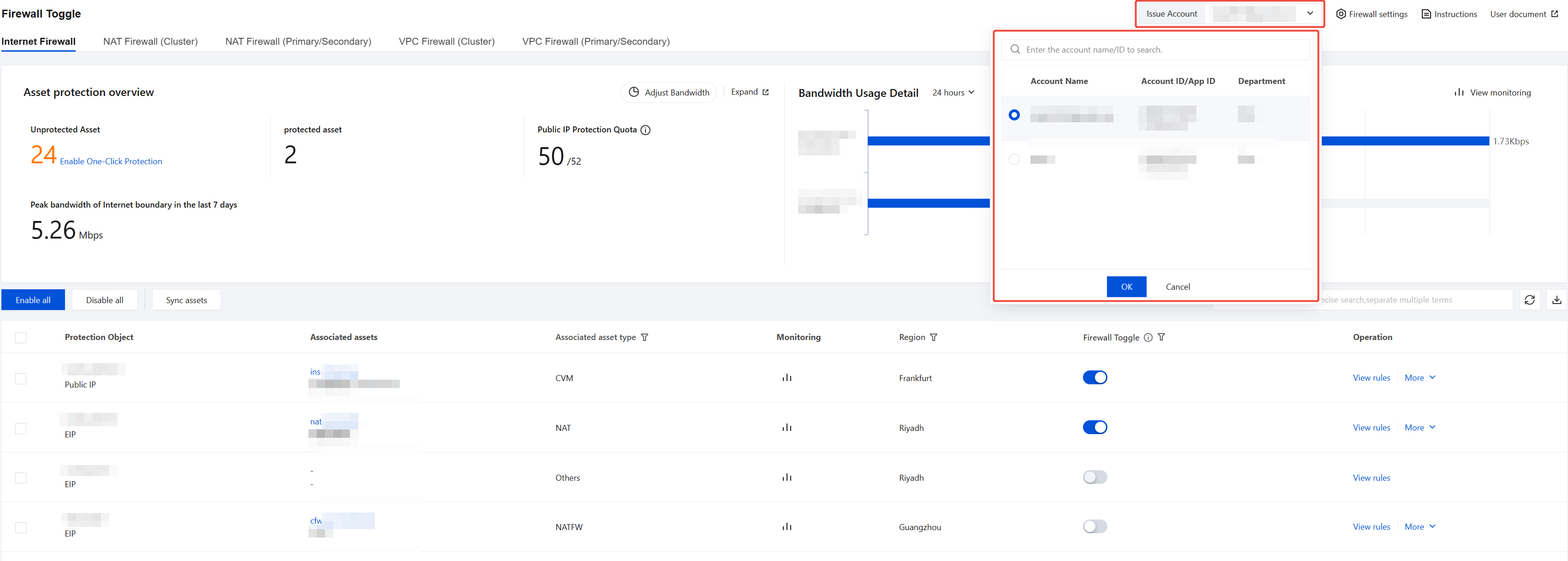Open the Instructions document icon
The height and width of the screenshot is (561, 1568).
click(1426, 14)
